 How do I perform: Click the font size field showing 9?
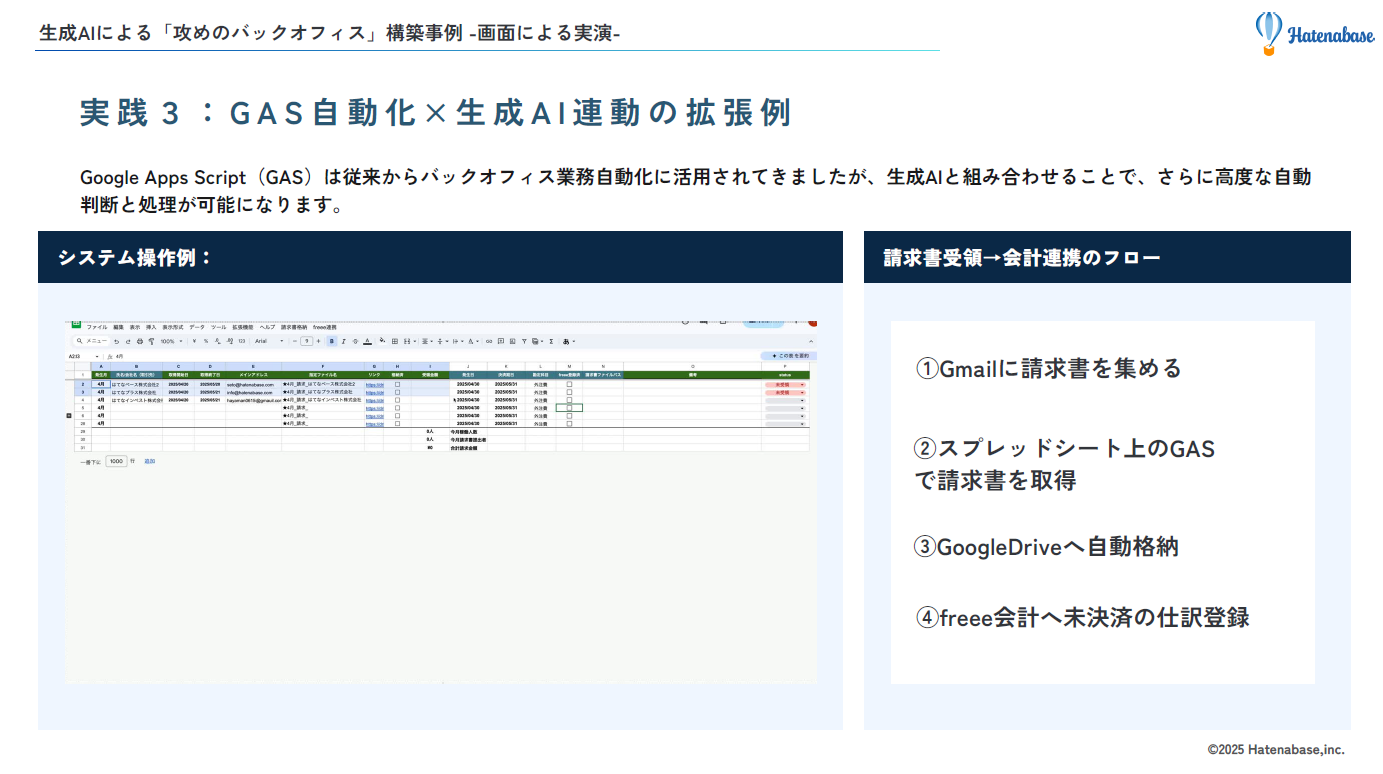[307, 341]
